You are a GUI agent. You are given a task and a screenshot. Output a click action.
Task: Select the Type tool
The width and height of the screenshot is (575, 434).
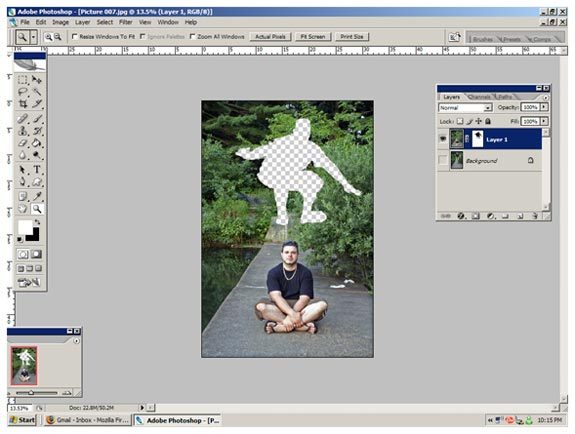[37, 169]
